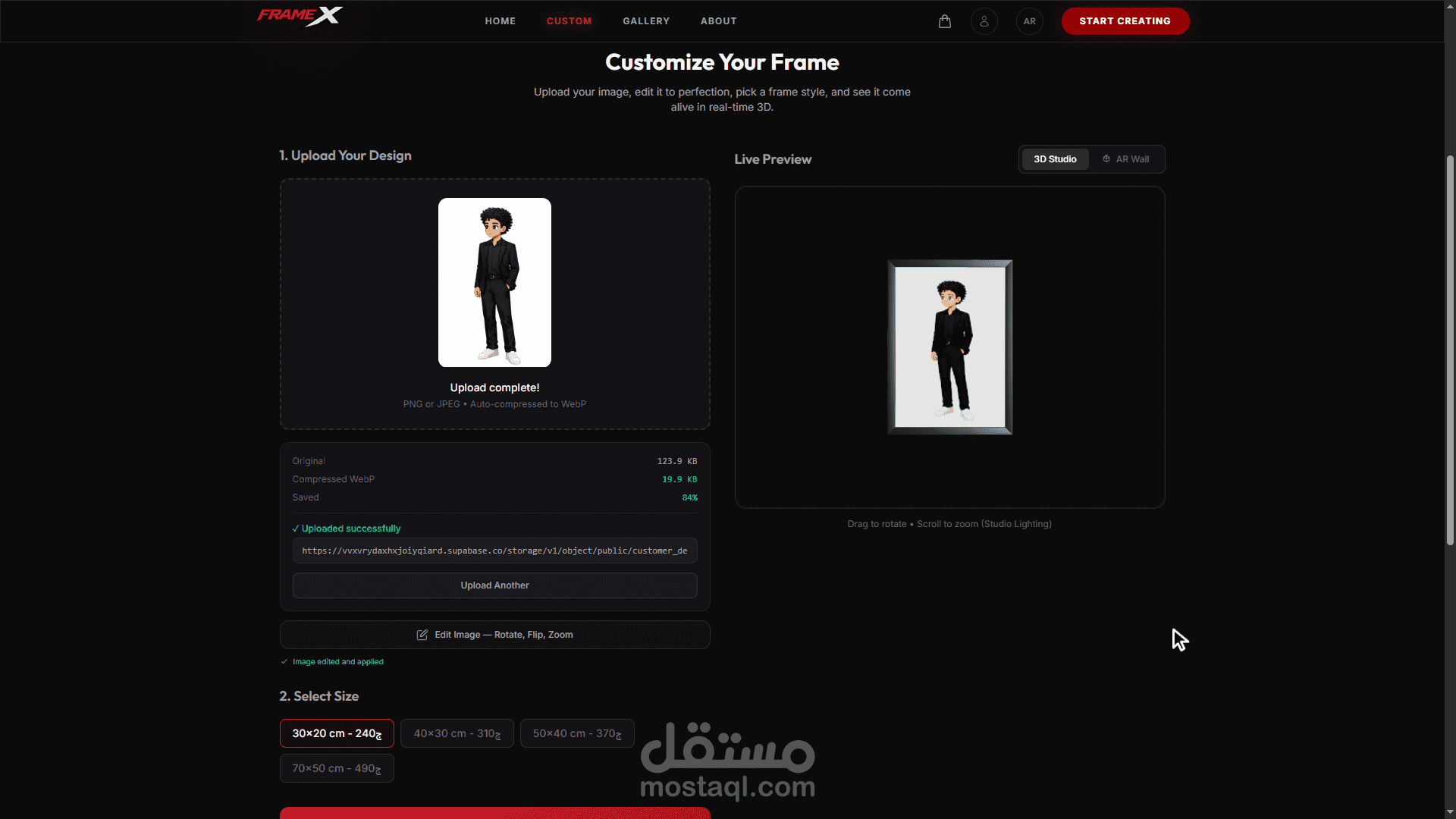Go to the HOME menu item
The width and height of the screenshot is (1456, 819).
[x=500, y=21]
